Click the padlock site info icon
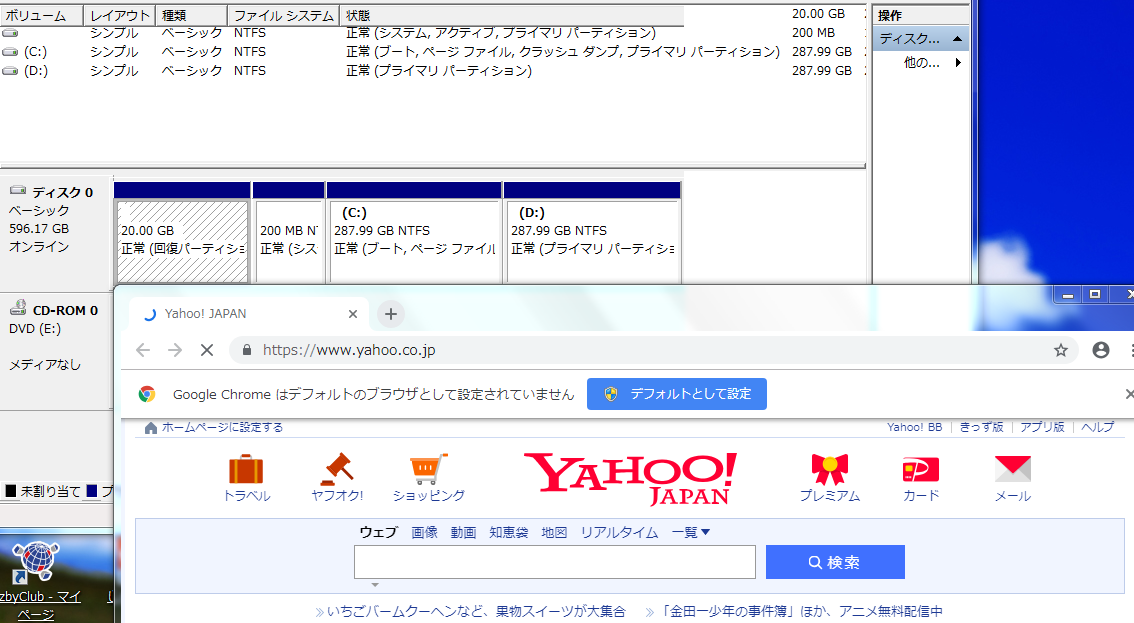This screenshot has width=1134, height=623. [x=247, y=350]
